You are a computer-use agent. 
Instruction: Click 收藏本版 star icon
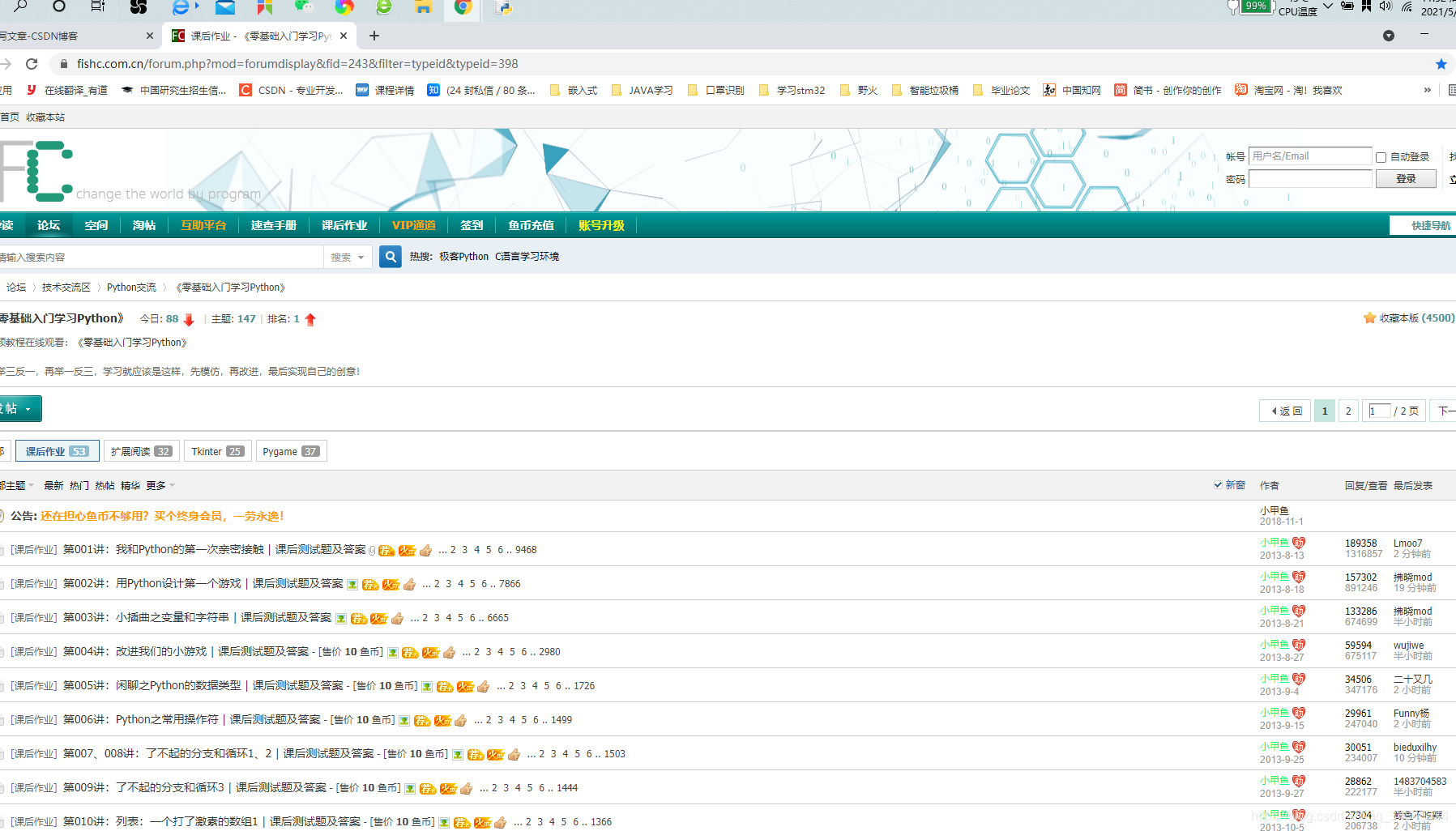click(x=1369, y=318)
